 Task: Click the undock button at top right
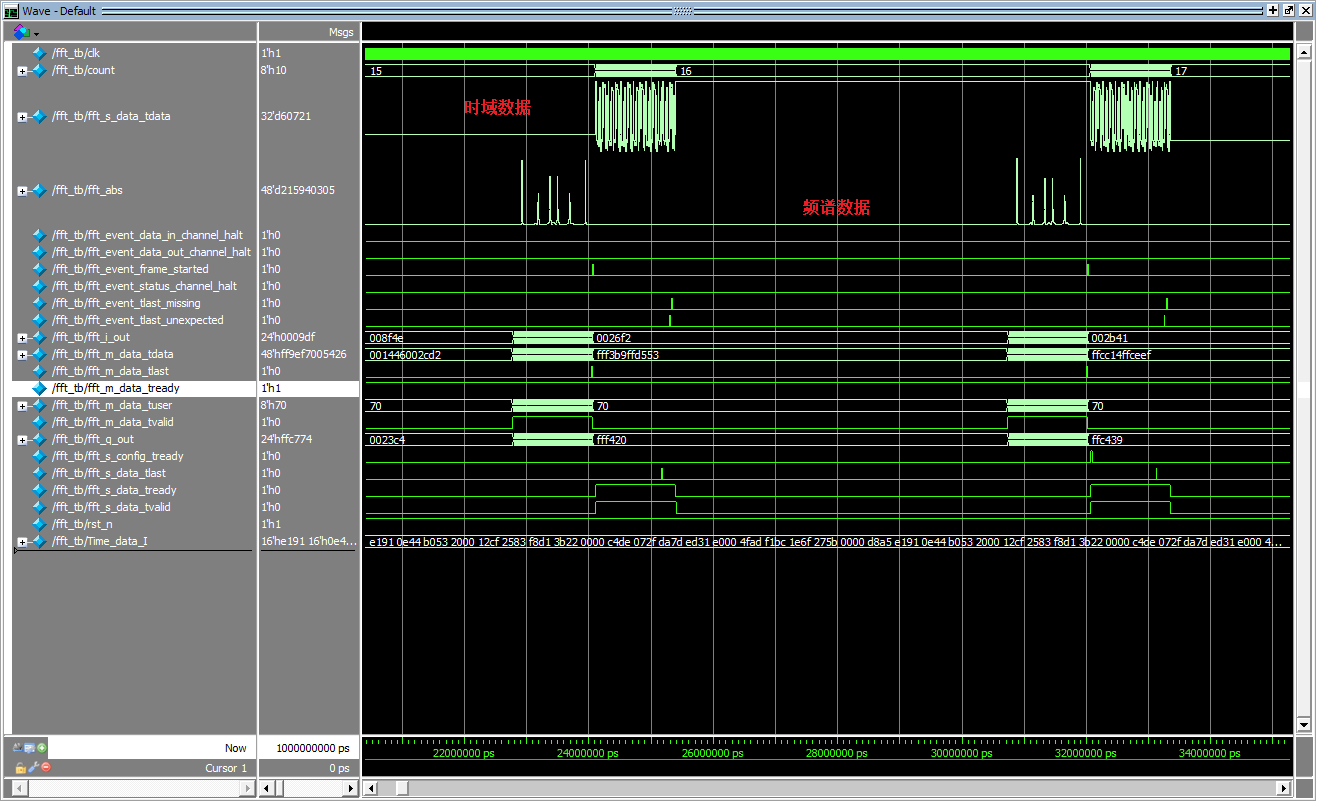(1289, 10)
